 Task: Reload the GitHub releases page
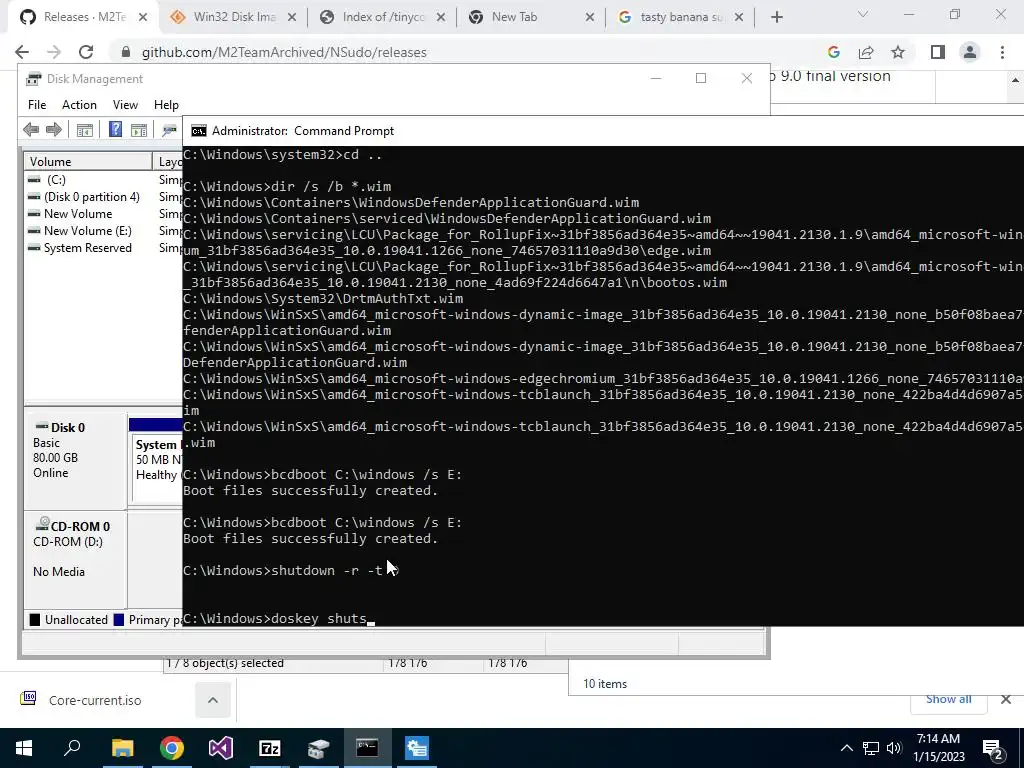tap(86, 52)
